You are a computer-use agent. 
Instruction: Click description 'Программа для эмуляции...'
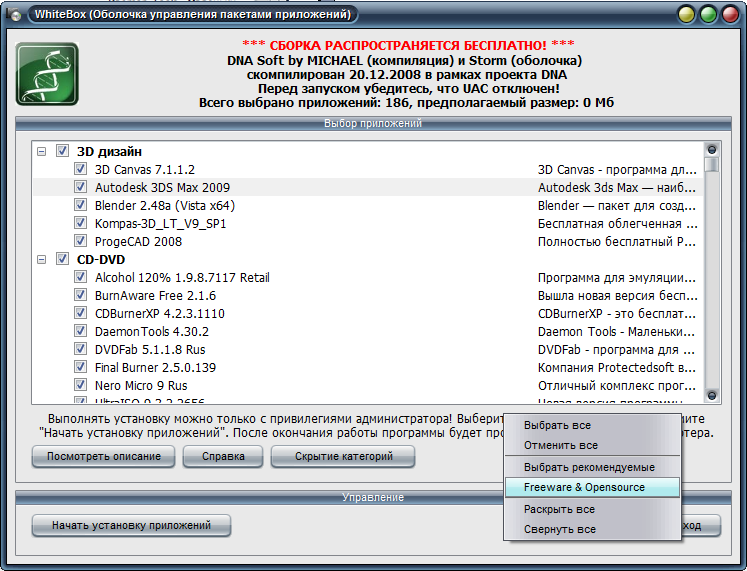(616, 278)
